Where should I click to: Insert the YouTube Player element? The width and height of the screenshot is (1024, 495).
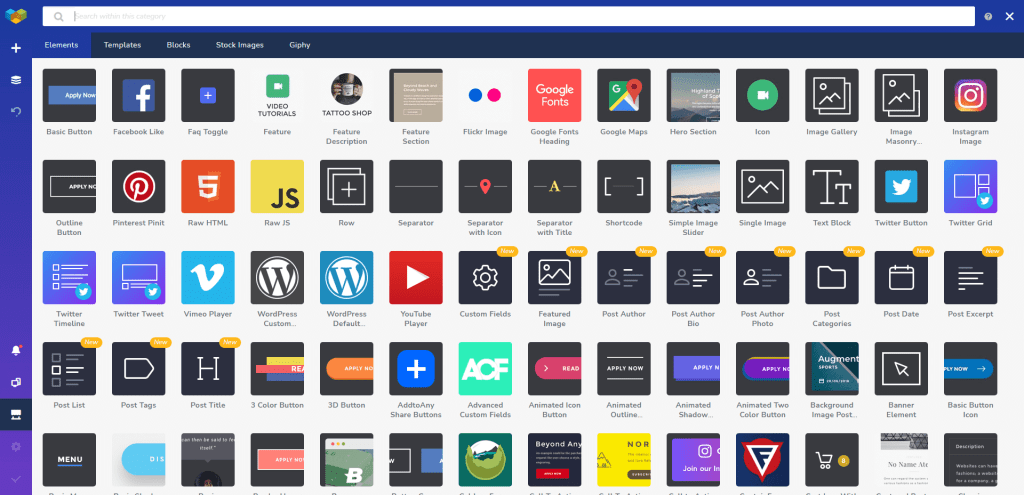pos(416,278)
